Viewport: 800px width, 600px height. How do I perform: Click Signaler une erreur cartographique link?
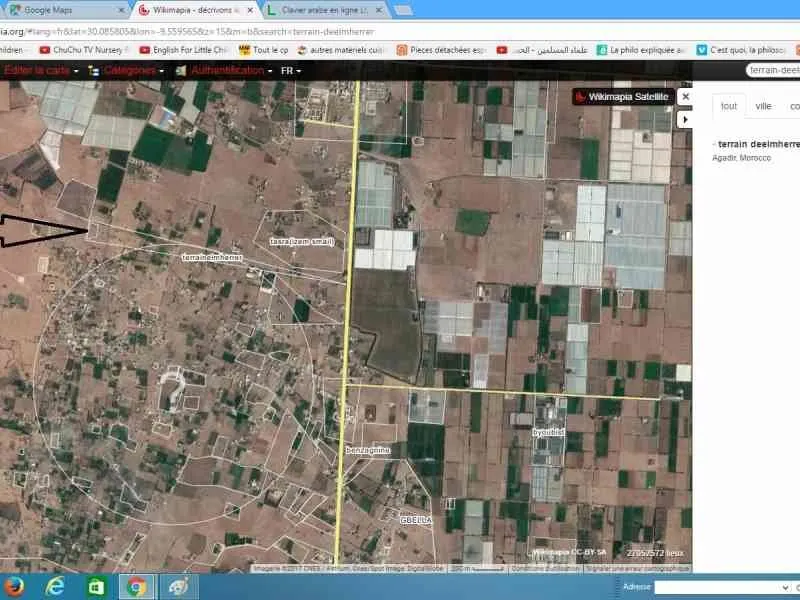[637, 568]
